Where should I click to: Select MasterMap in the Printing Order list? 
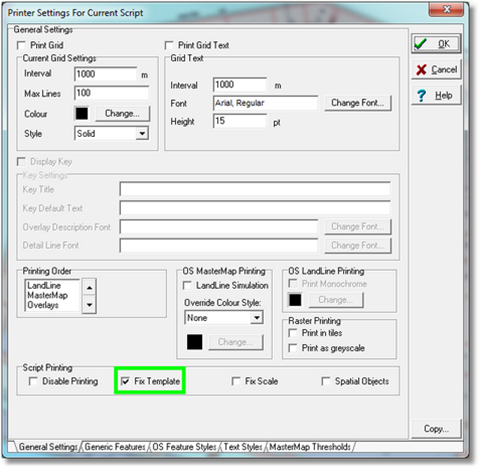[48, 295]
